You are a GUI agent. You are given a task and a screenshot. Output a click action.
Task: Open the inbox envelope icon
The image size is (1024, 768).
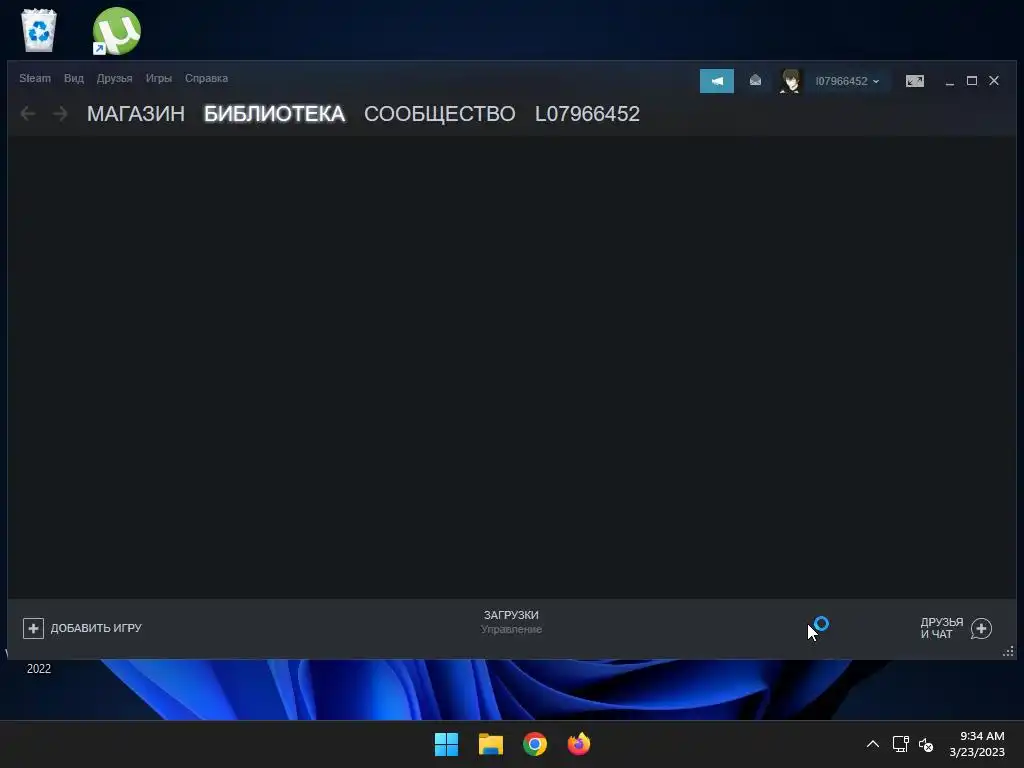click(x=755, y=80)
